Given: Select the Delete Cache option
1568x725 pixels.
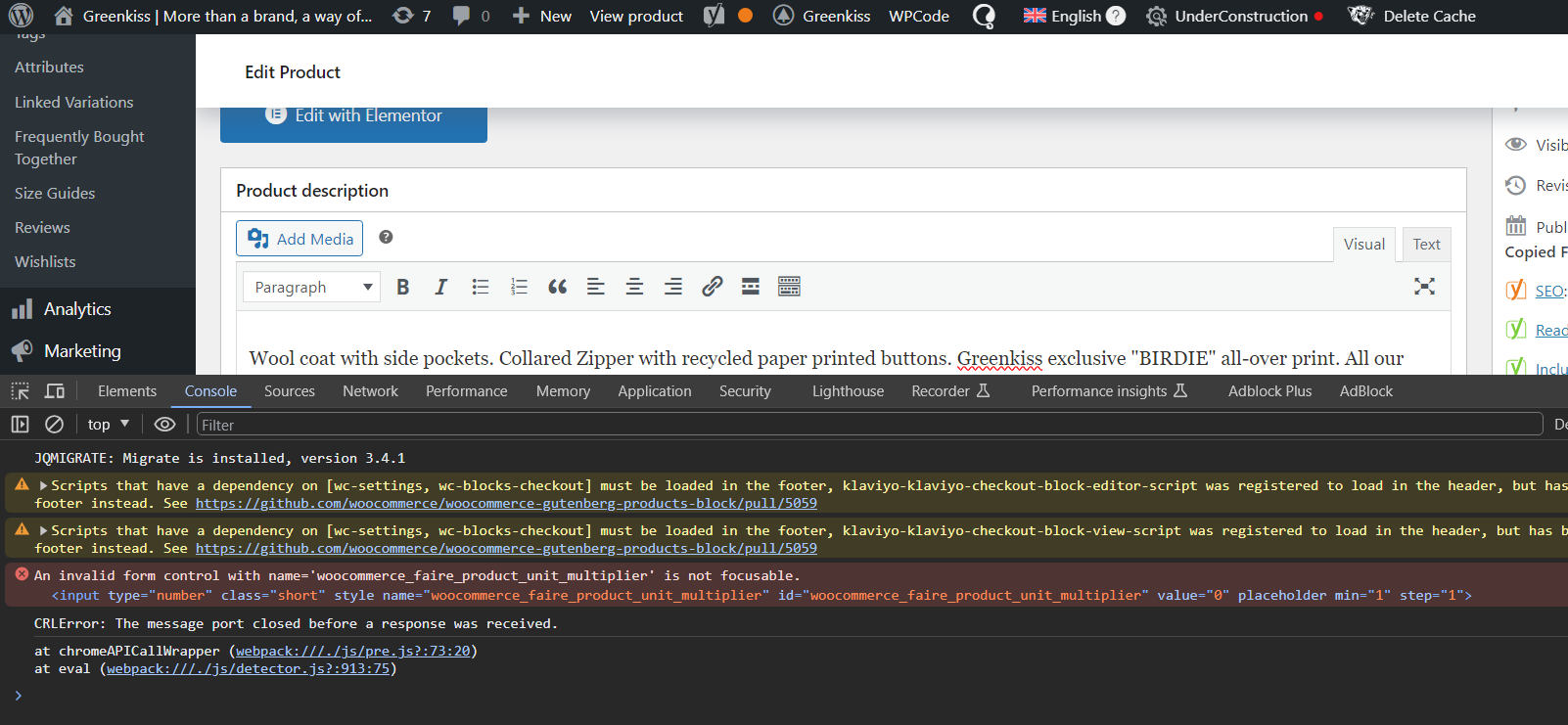Looking at the screenshot, I should tap(1411, 16).
